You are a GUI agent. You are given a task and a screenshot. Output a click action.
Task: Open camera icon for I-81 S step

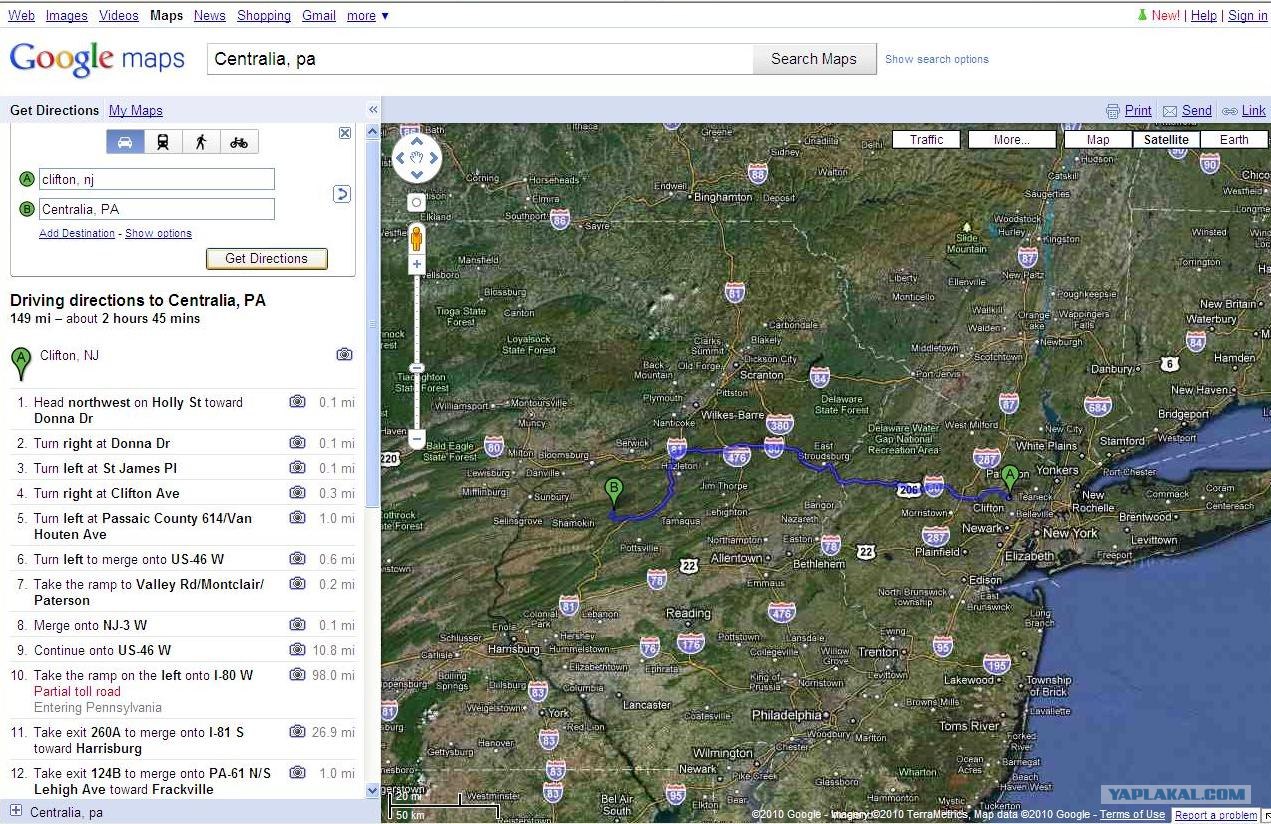pyautogui.click(x=297, y=731)
